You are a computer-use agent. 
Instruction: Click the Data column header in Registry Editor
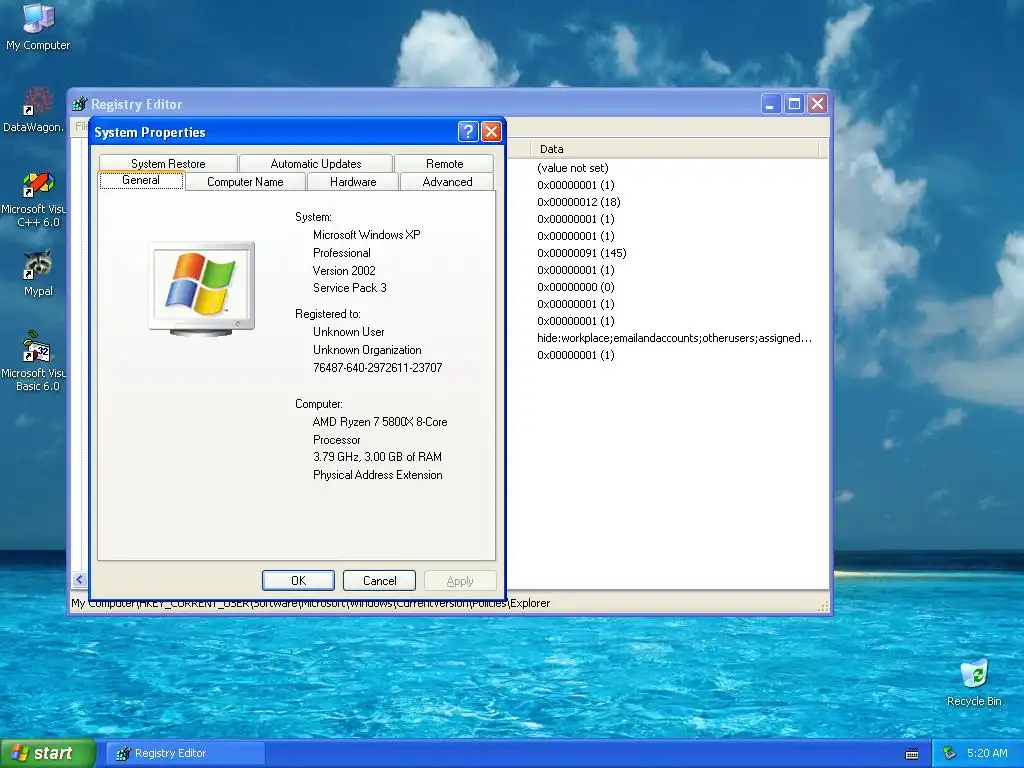point(674,149)
